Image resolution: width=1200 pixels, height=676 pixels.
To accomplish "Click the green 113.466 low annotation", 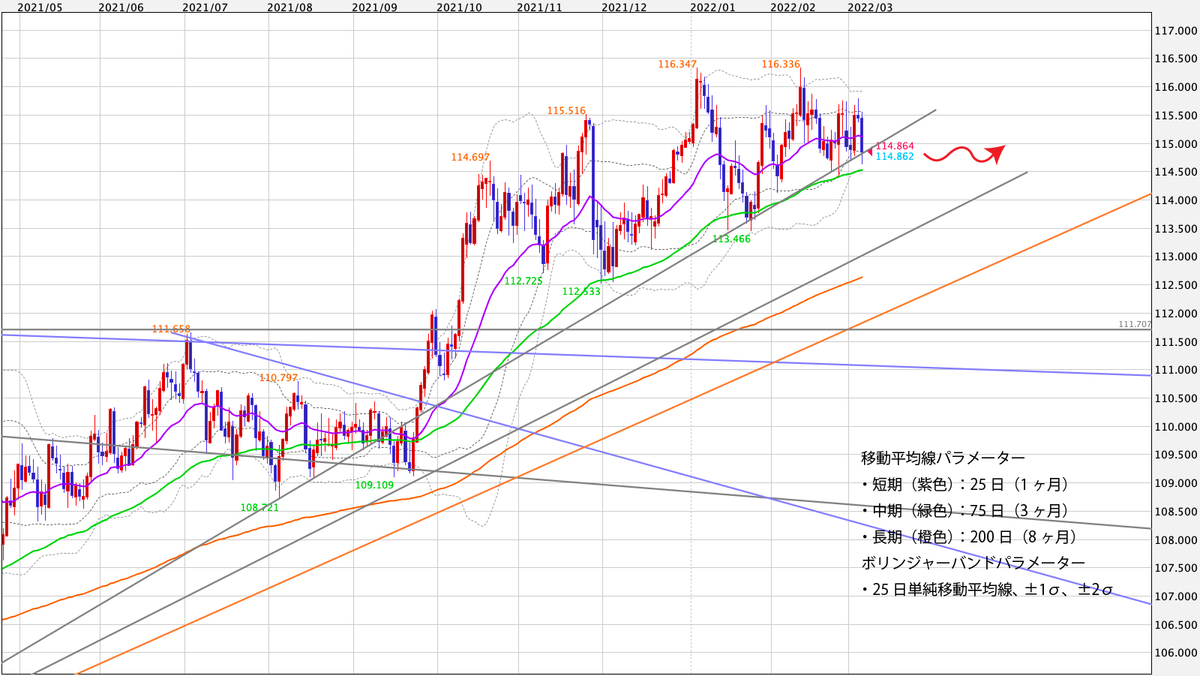I will [x=731, y=239].
